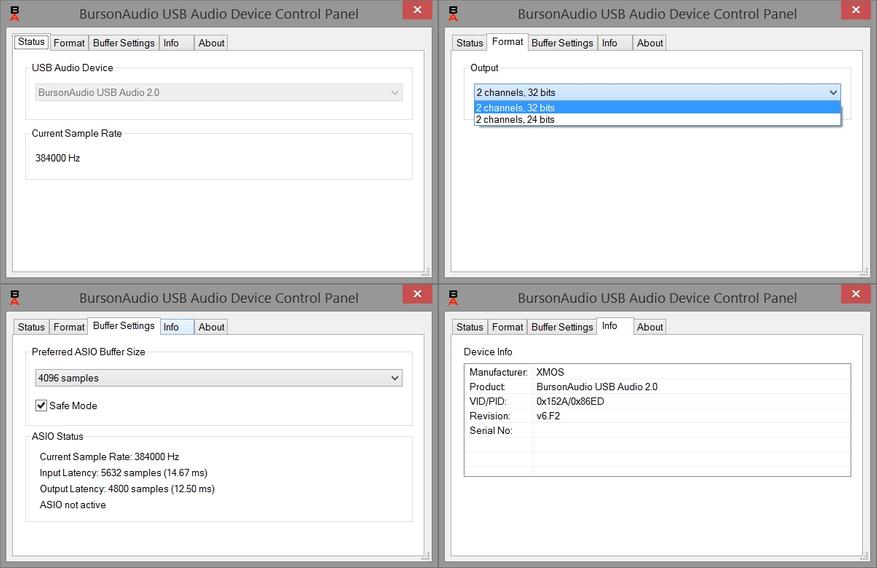Open Buffer Settings tab in the top-right Format window
The width and height of the screenshot is (877, 568).
point(562,43)
